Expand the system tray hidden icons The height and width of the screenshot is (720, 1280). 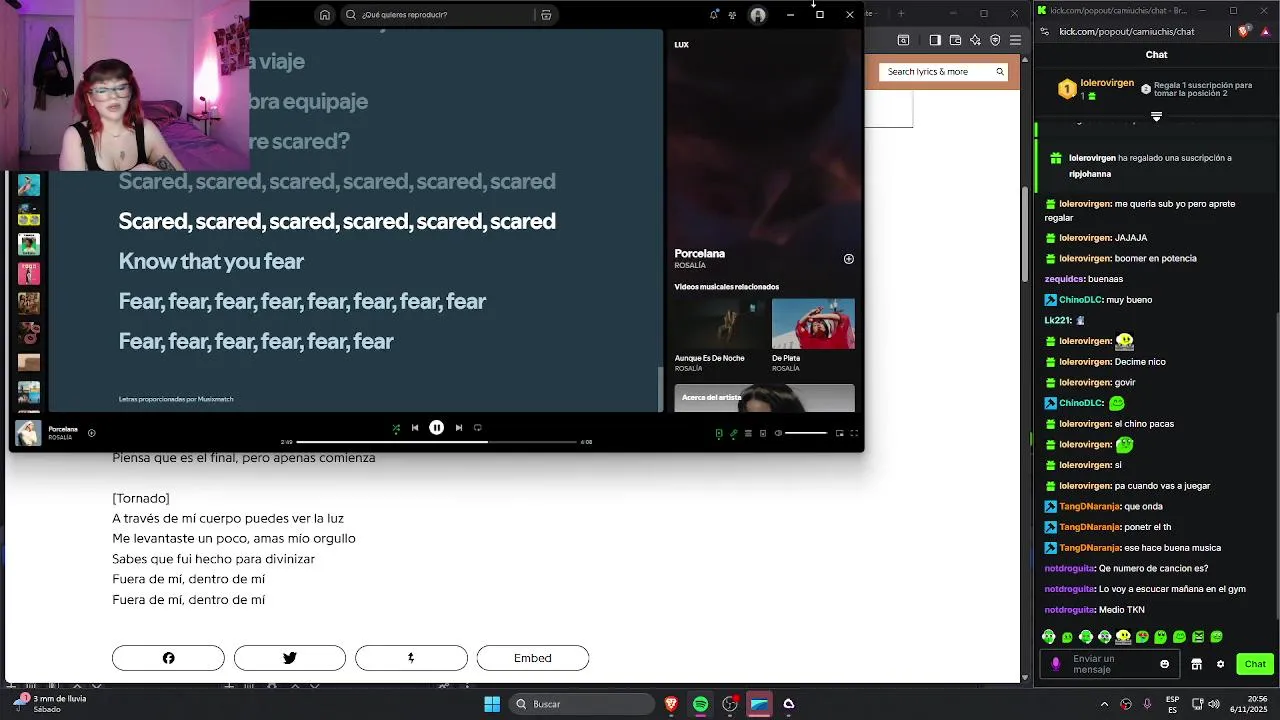1104,704
